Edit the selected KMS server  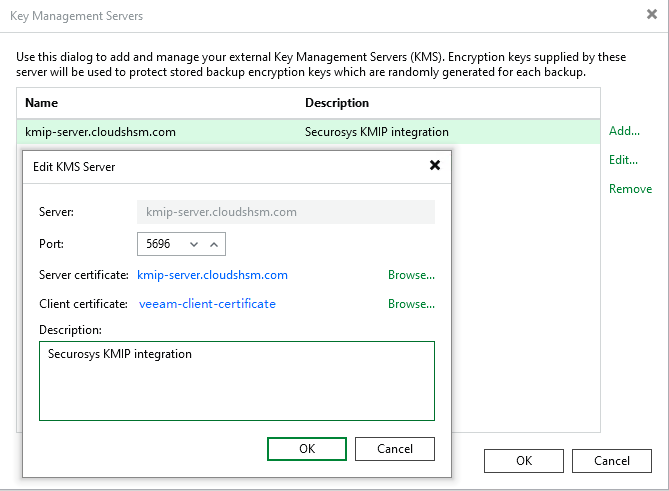(x=623, y=160)
